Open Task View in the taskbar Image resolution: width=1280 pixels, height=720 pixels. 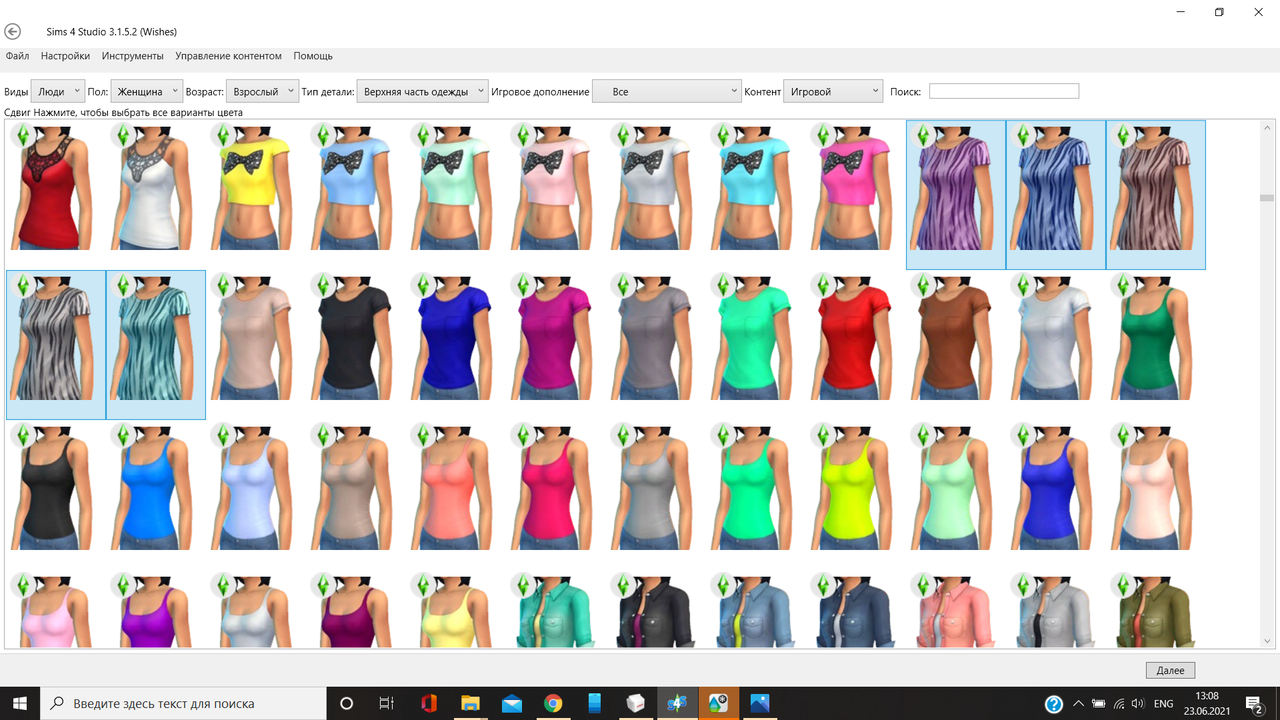click(x=387, y=703)
